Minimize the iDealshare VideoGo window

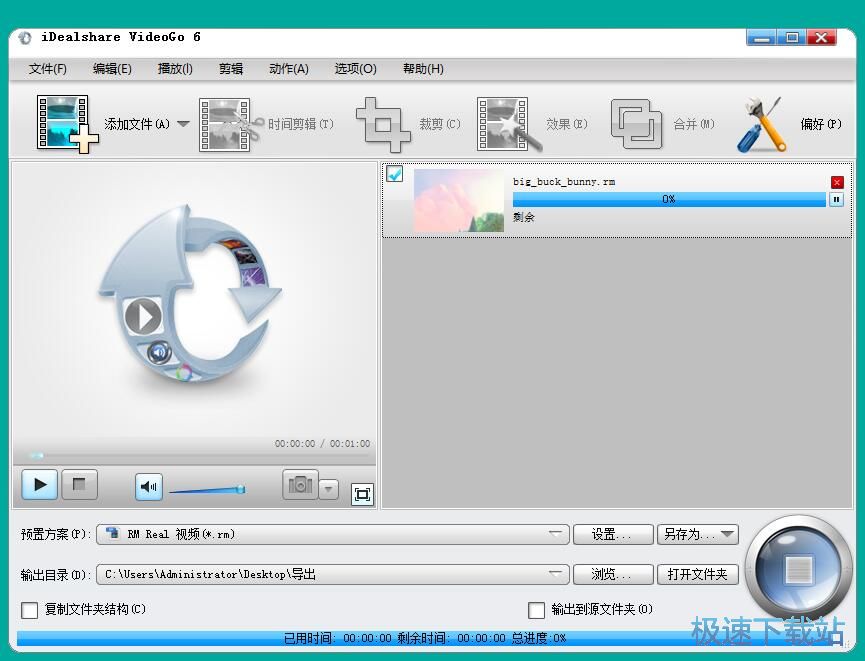coord(761,38)
